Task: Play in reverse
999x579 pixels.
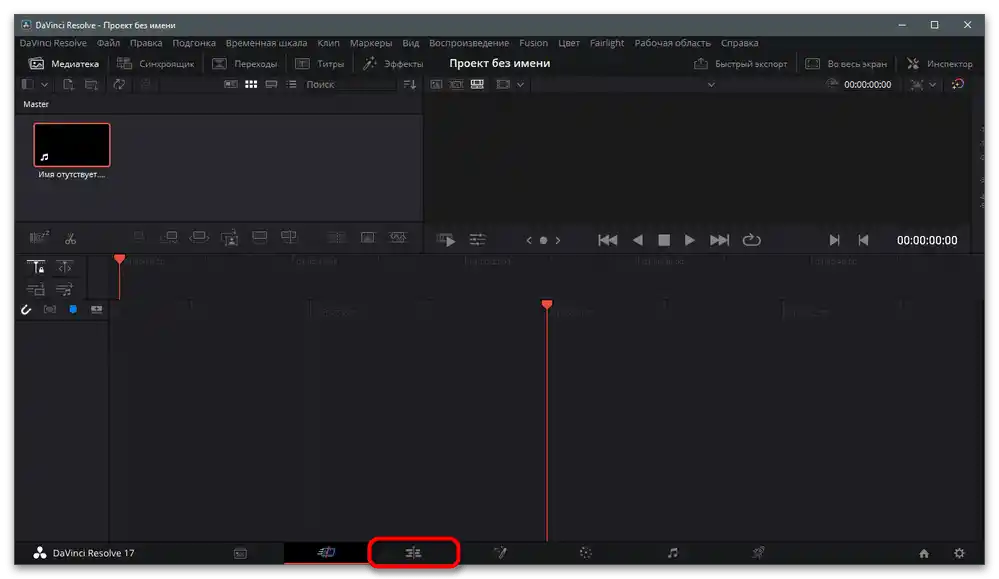Action: [x=638, y=240]
